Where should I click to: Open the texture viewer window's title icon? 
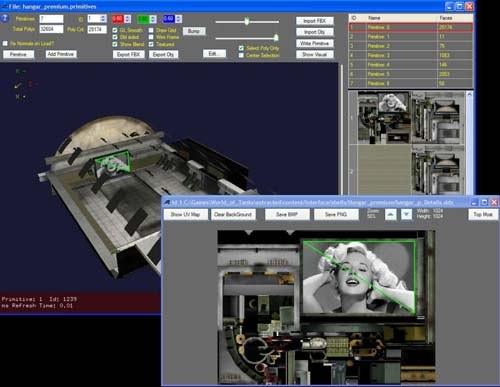point(167,202)
